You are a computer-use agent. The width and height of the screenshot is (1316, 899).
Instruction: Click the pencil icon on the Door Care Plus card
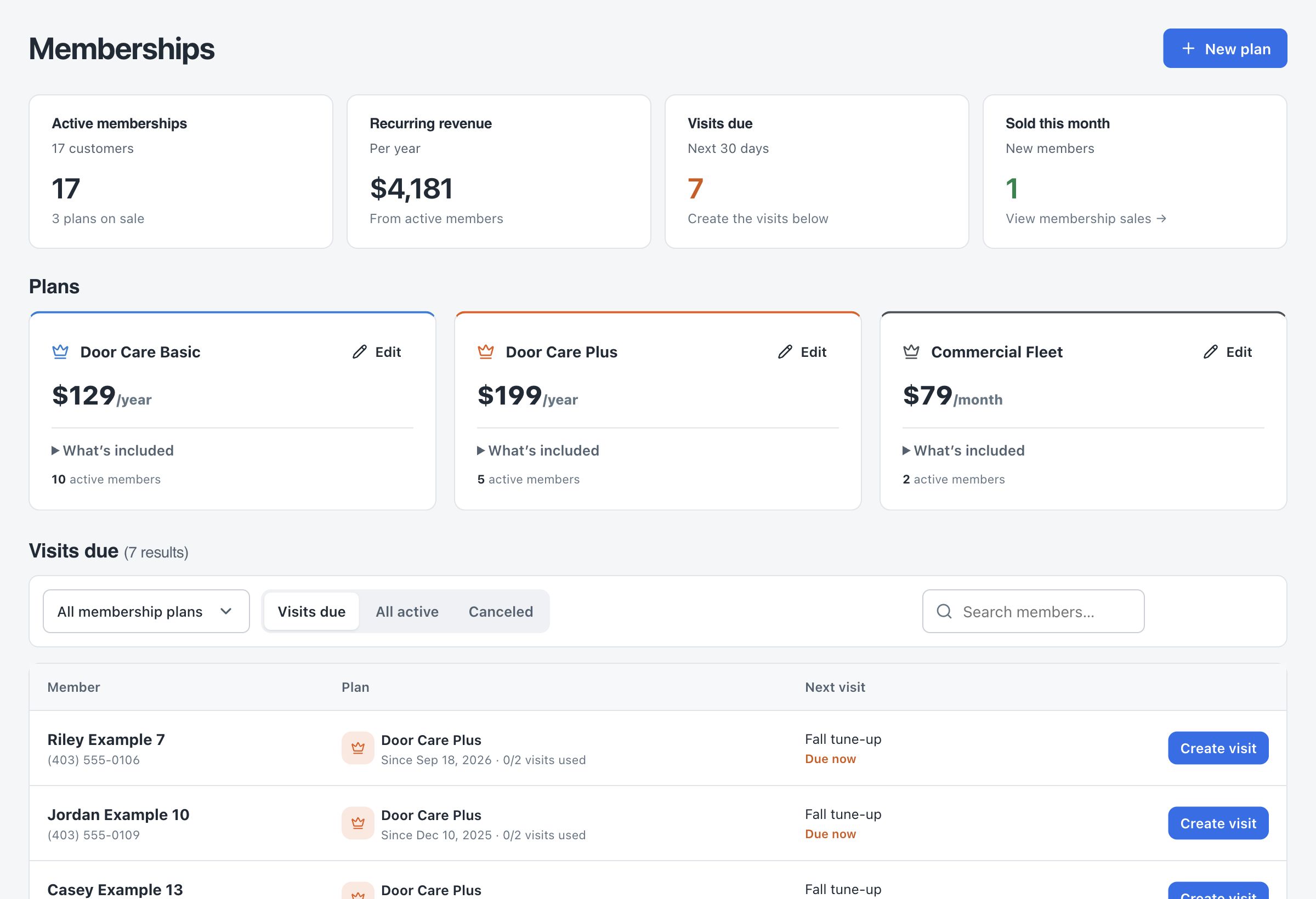click(x=785, y=351)
